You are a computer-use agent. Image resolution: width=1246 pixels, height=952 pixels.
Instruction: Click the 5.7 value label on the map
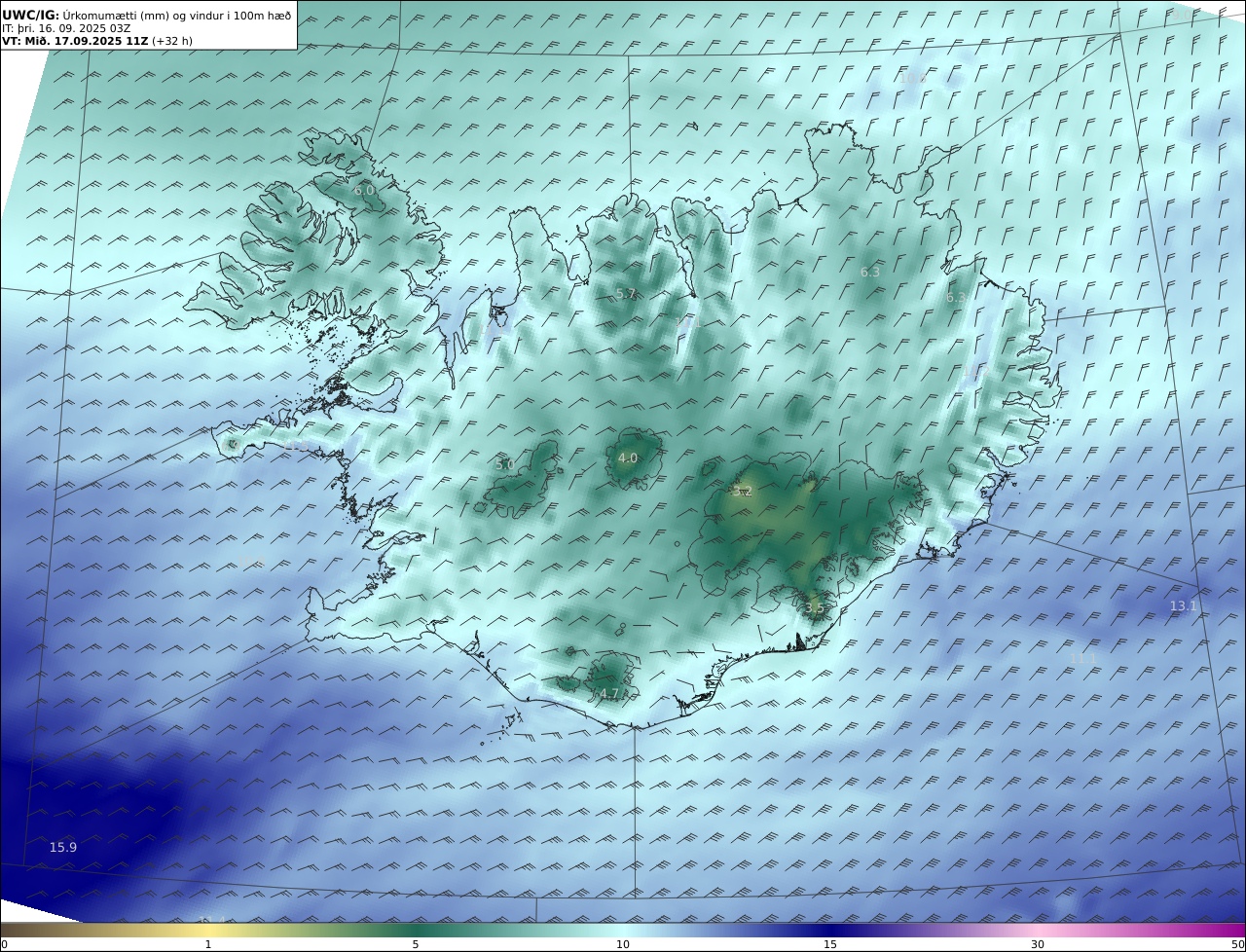point(626,294)
